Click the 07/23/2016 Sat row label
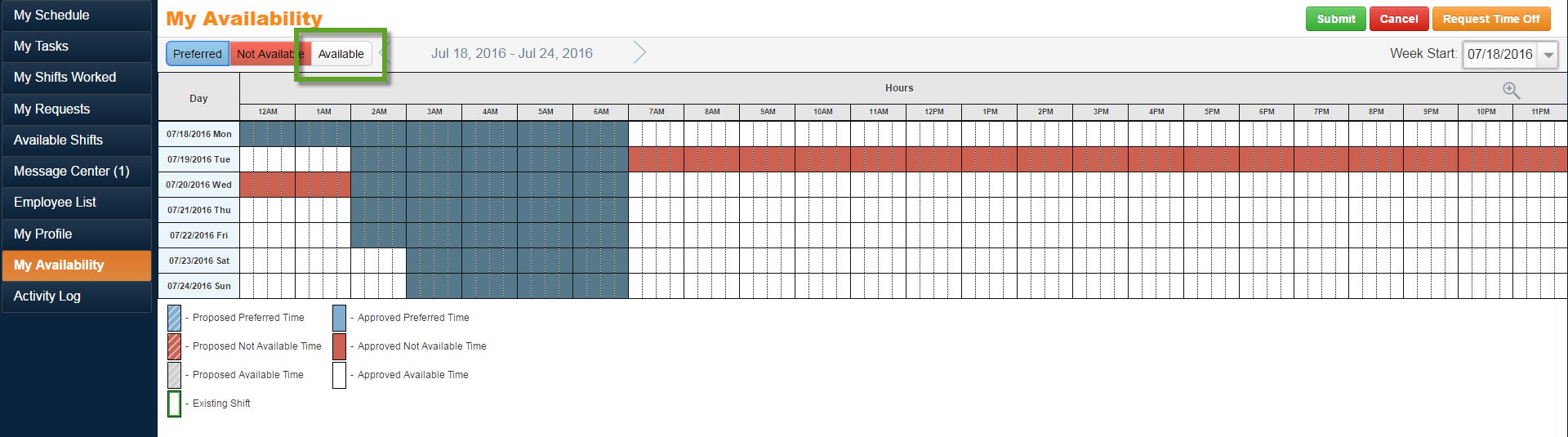 coord(199,261)
